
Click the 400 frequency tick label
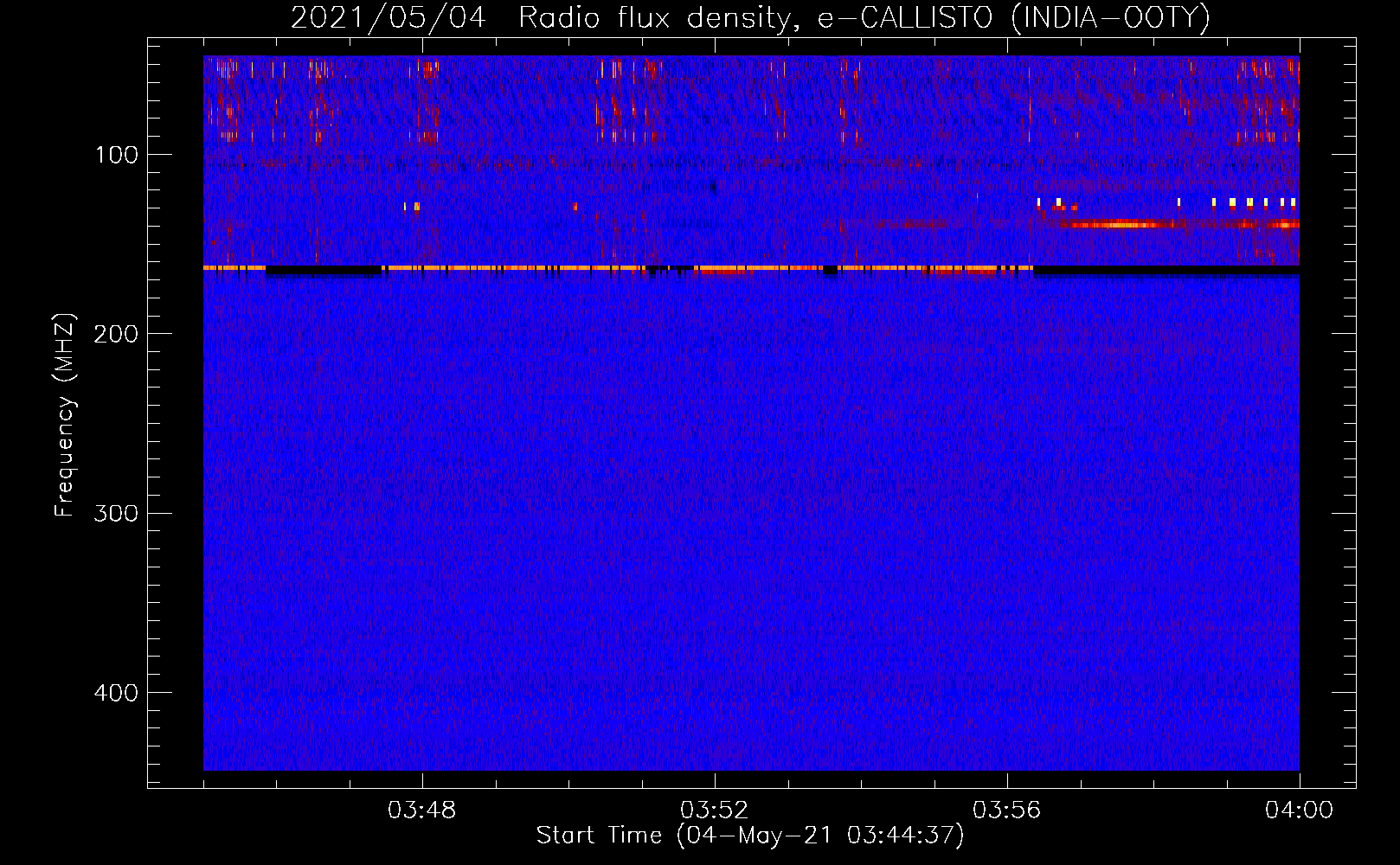click(116, 693)
